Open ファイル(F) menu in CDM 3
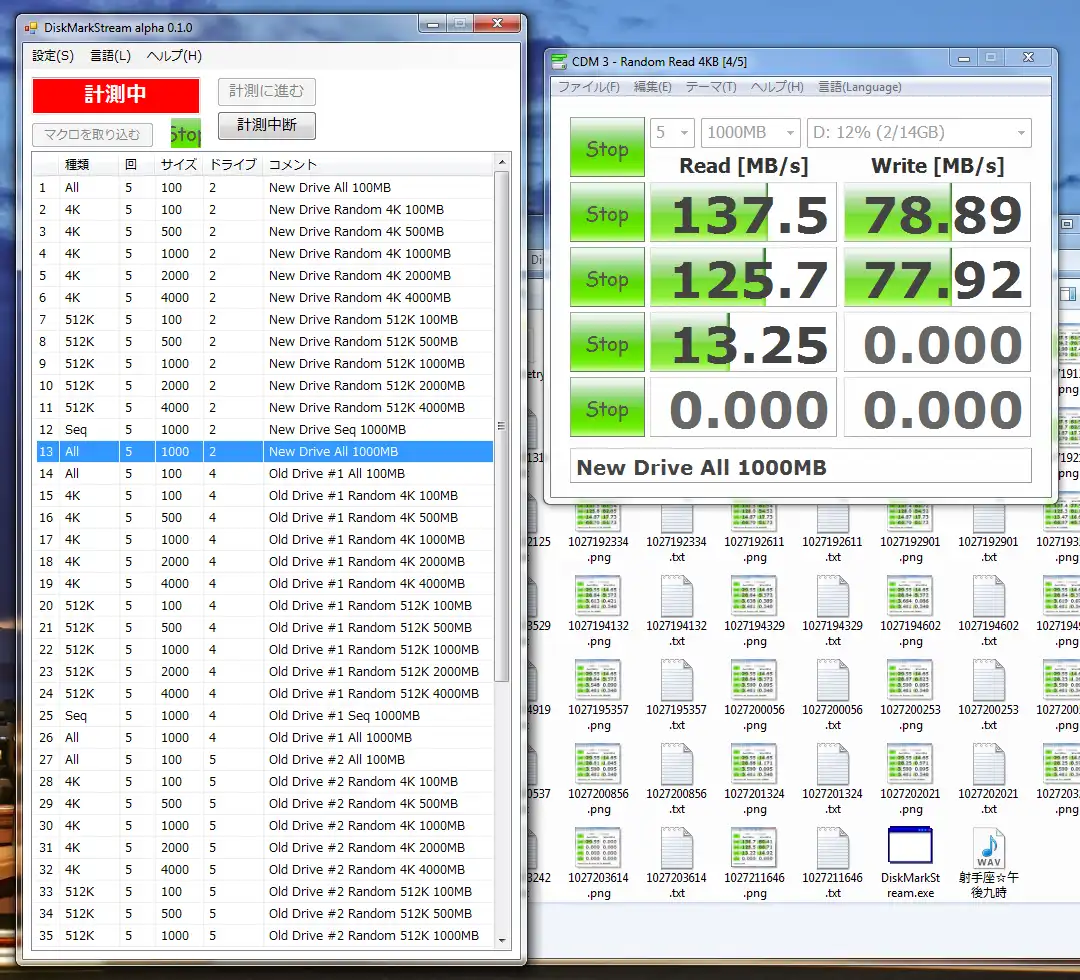The image size is (1080, 980). [588, 87]
